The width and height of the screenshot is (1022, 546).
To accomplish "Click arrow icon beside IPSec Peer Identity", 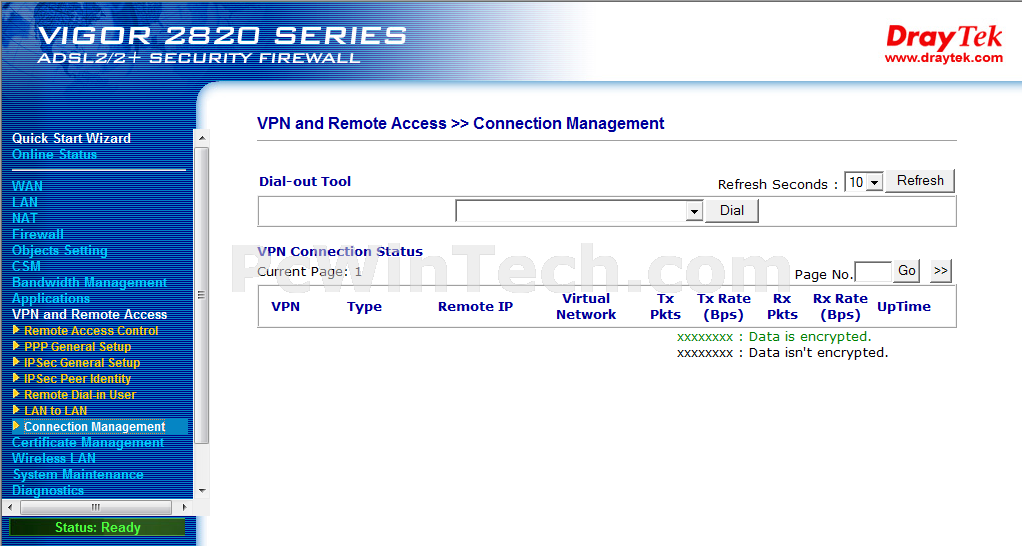I will pyautogui.click(x=16, y=377).
